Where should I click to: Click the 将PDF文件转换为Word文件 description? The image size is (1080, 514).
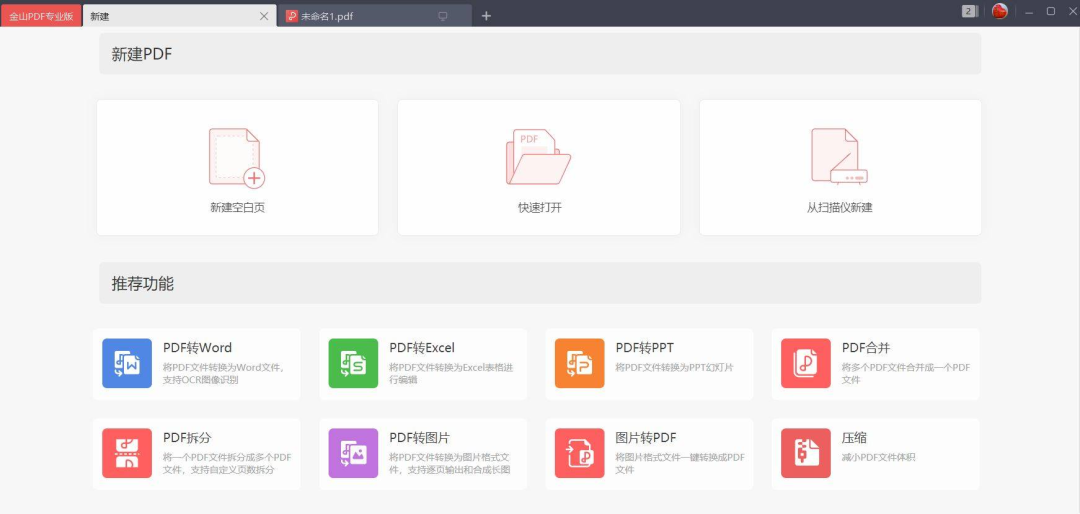pyautogui.click(x=224, y=373)
